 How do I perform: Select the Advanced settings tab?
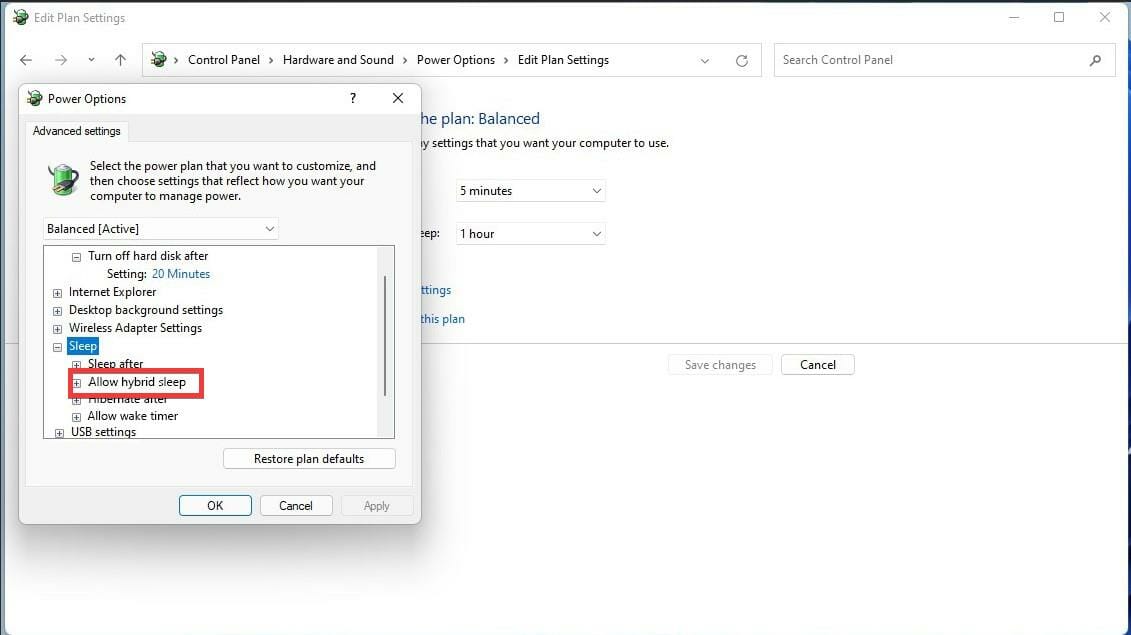point(77,130)
